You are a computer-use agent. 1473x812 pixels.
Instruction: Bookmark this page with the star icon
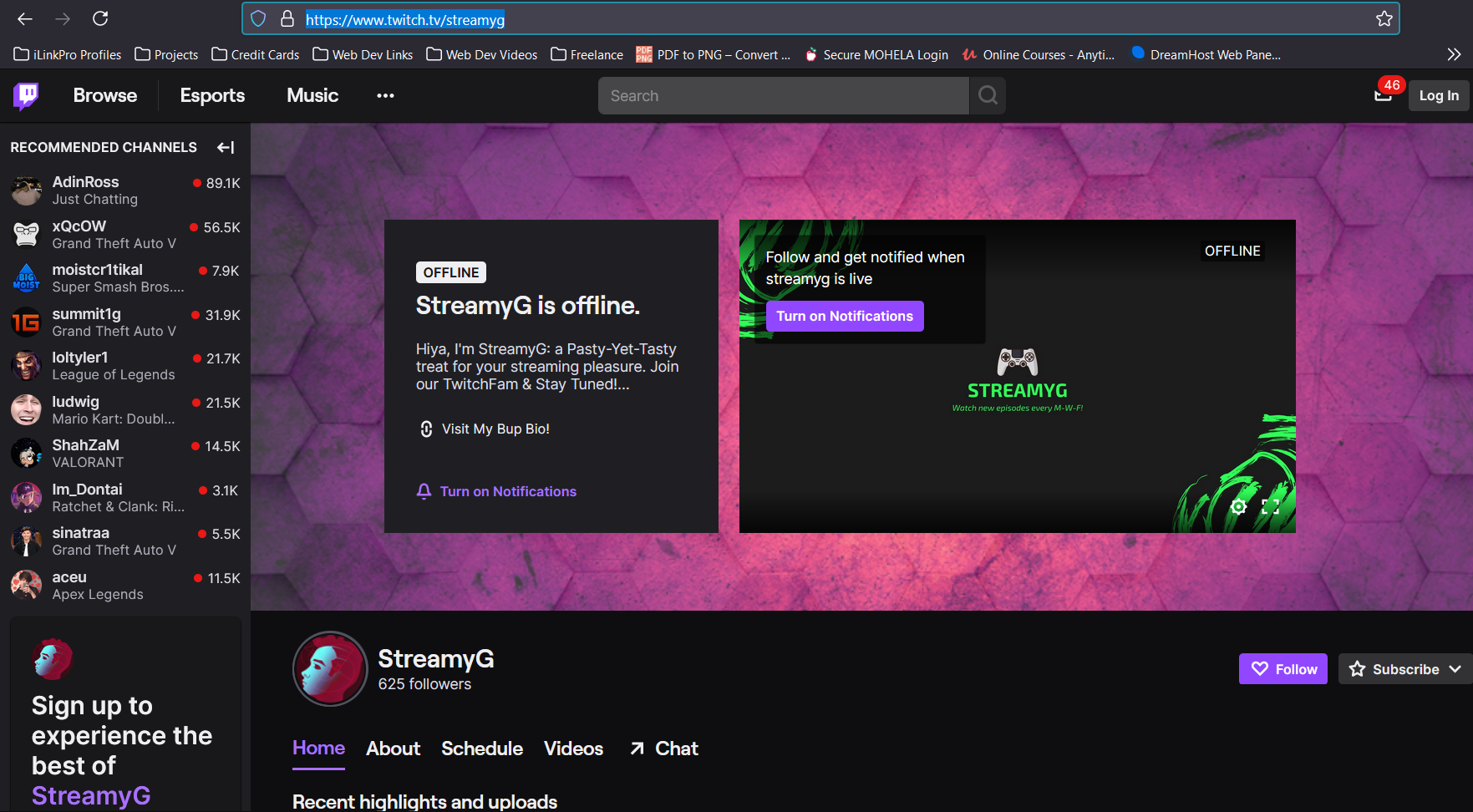point(1384,18)
